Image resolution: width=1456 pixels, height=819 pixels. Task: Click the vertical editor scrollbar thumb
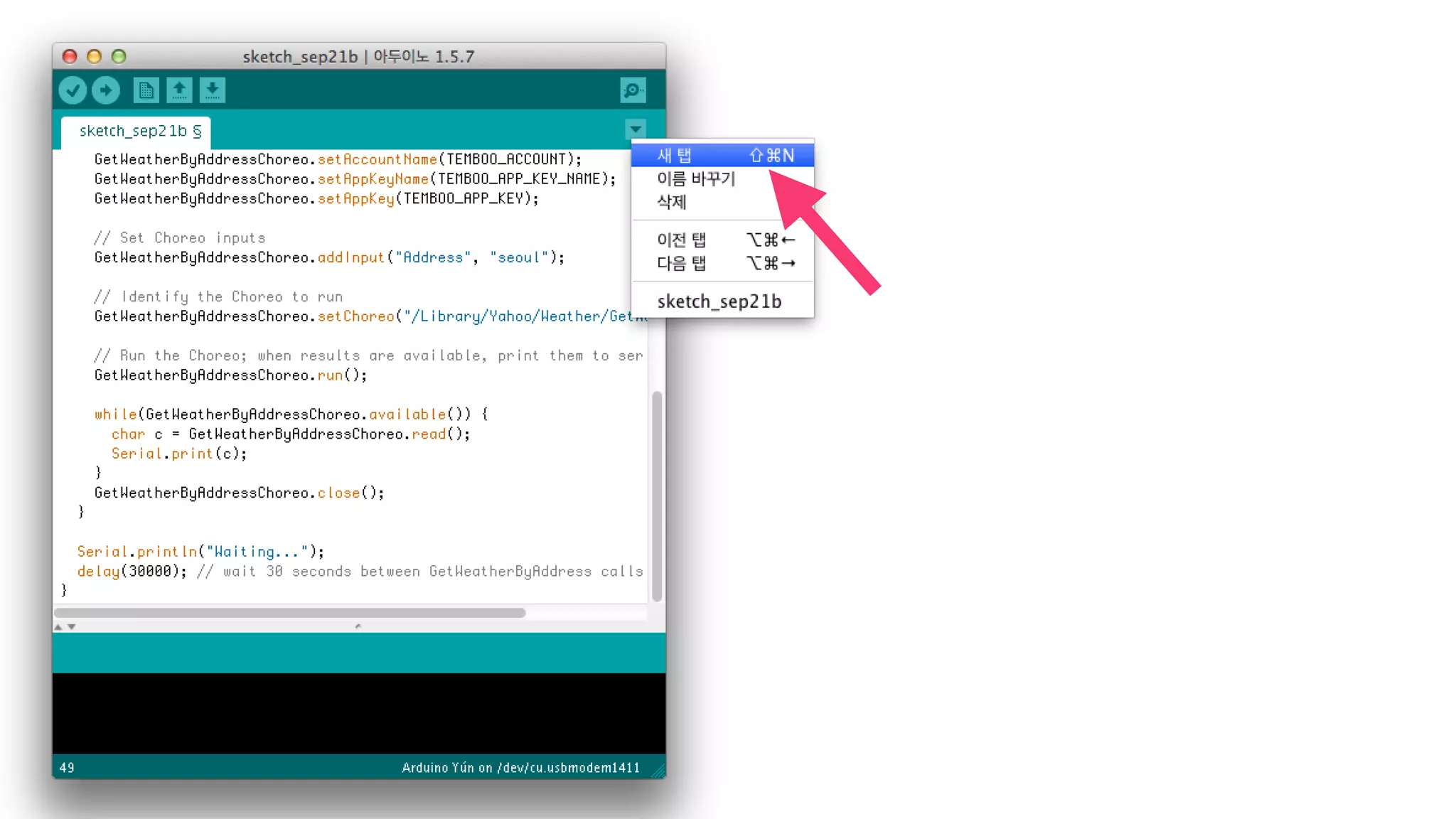(657, 496)
